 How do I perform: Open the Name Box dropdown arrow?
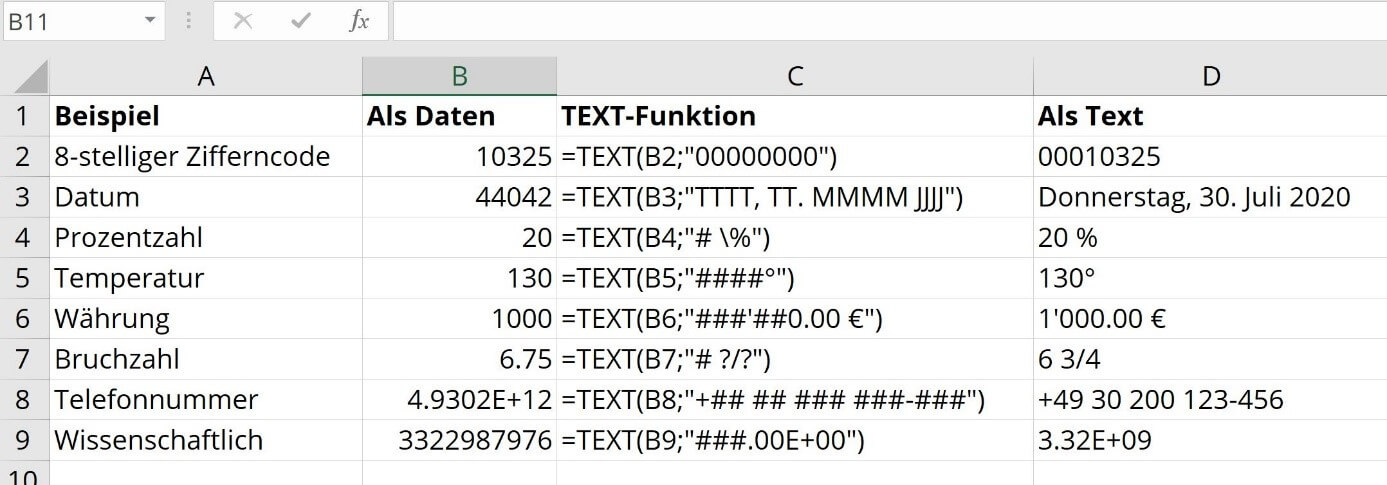click(150, 21)
